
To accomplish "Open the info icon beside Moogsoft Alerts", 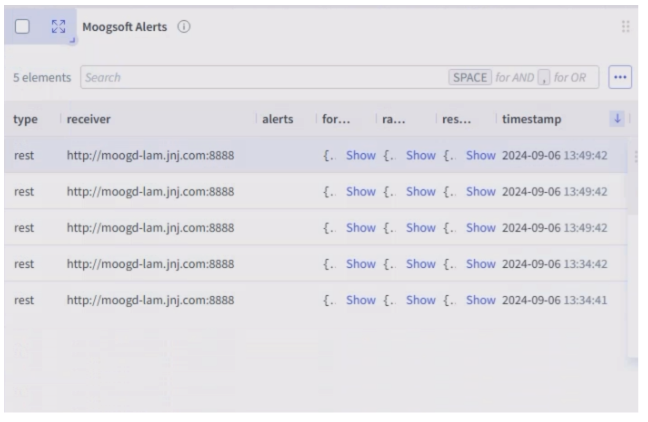I will coord(184,27).
